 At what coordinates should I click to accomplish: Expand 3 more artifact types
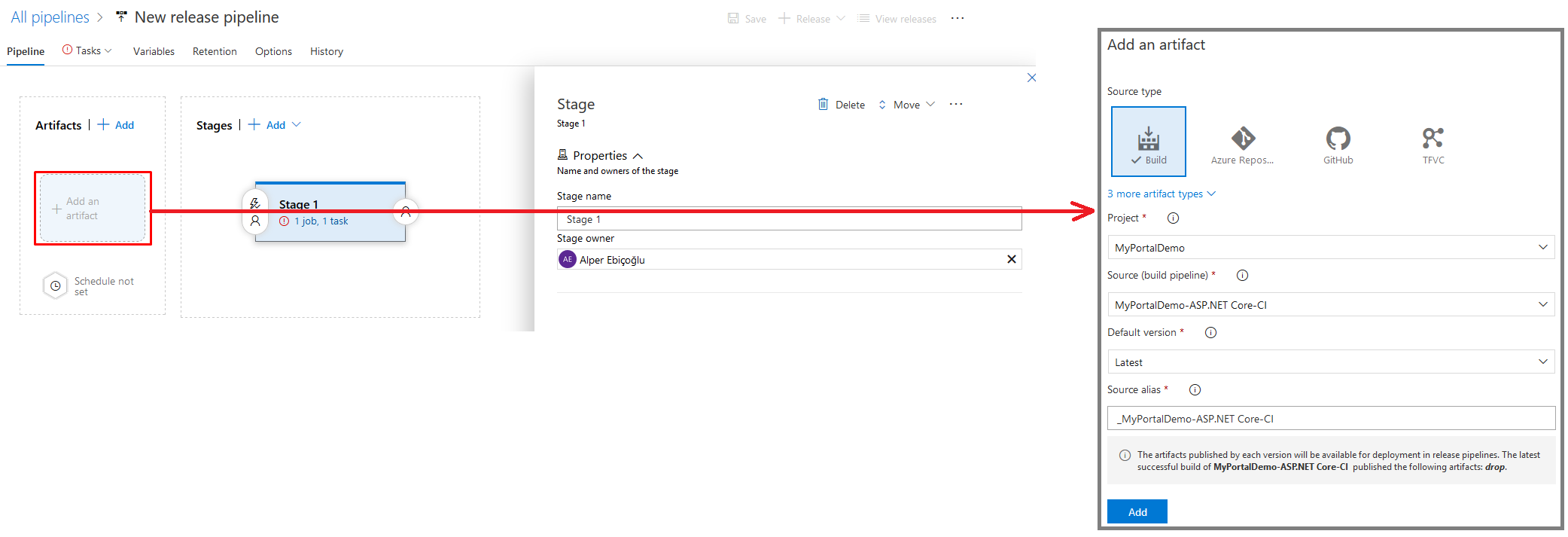click(x=1162, y=194)
